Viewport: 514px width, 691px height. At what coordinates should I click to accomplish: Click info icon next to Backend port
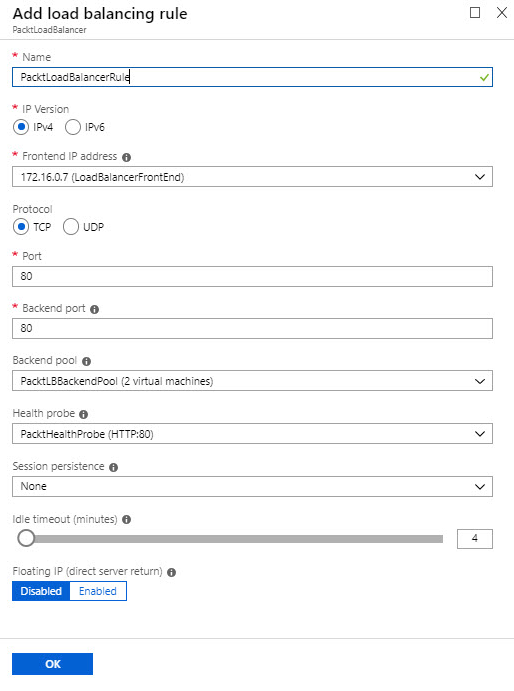point(94,309)
